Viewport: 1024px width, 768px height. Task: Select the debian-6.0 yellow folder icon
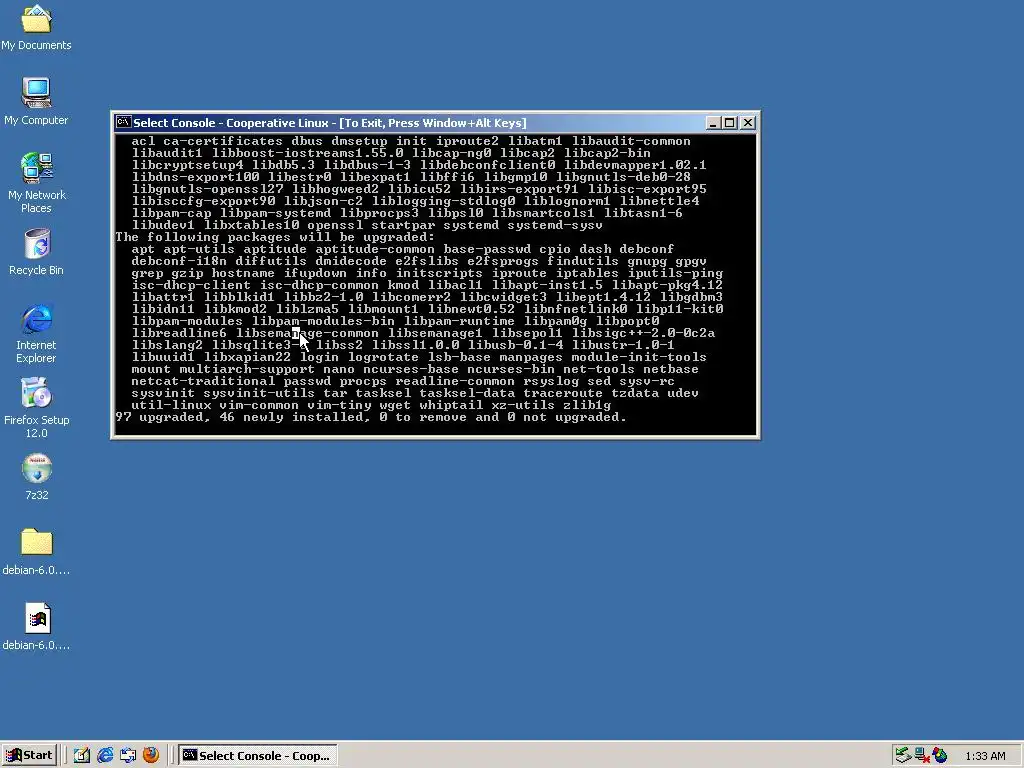pyautogui.click(x=36, y=552)
